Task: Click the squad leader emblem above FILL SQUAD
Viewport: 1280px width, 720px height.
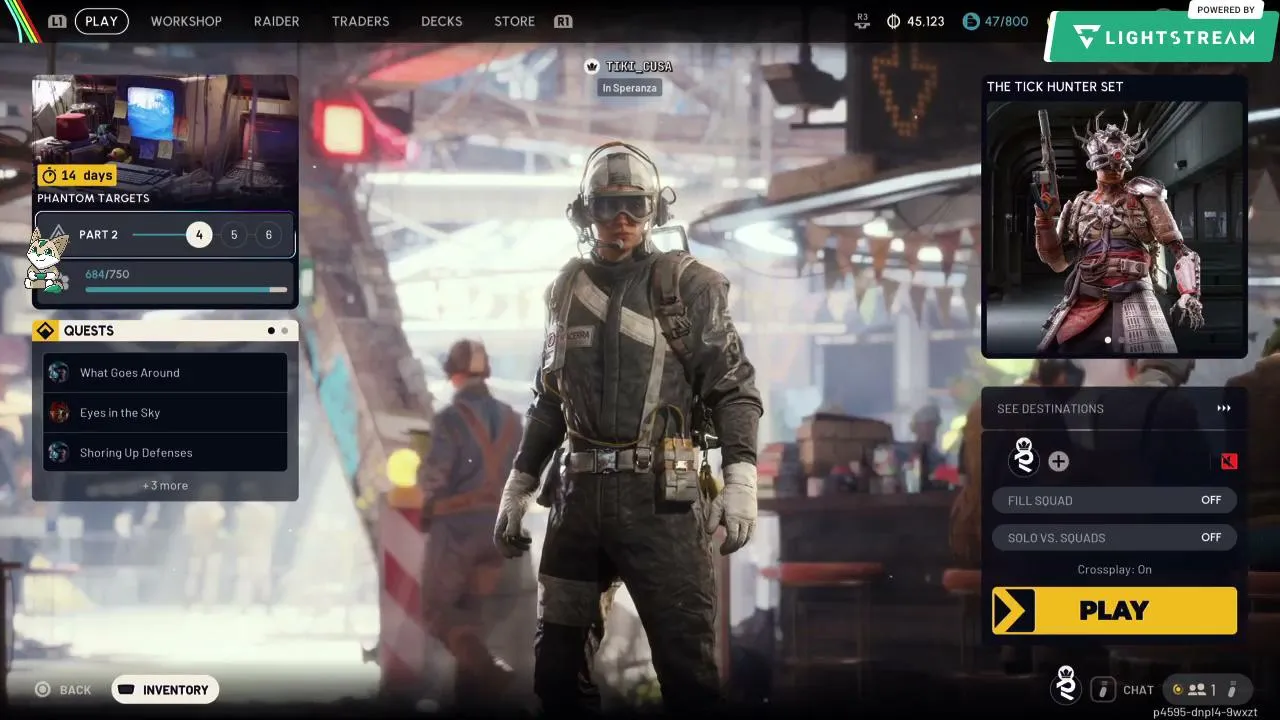Action: [1023, 458]
